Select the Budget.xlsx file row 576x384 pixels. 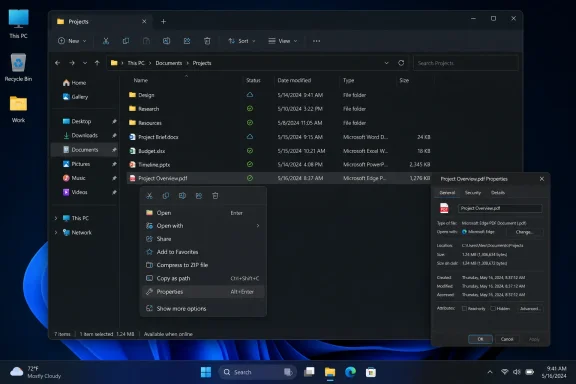(279, 151)
